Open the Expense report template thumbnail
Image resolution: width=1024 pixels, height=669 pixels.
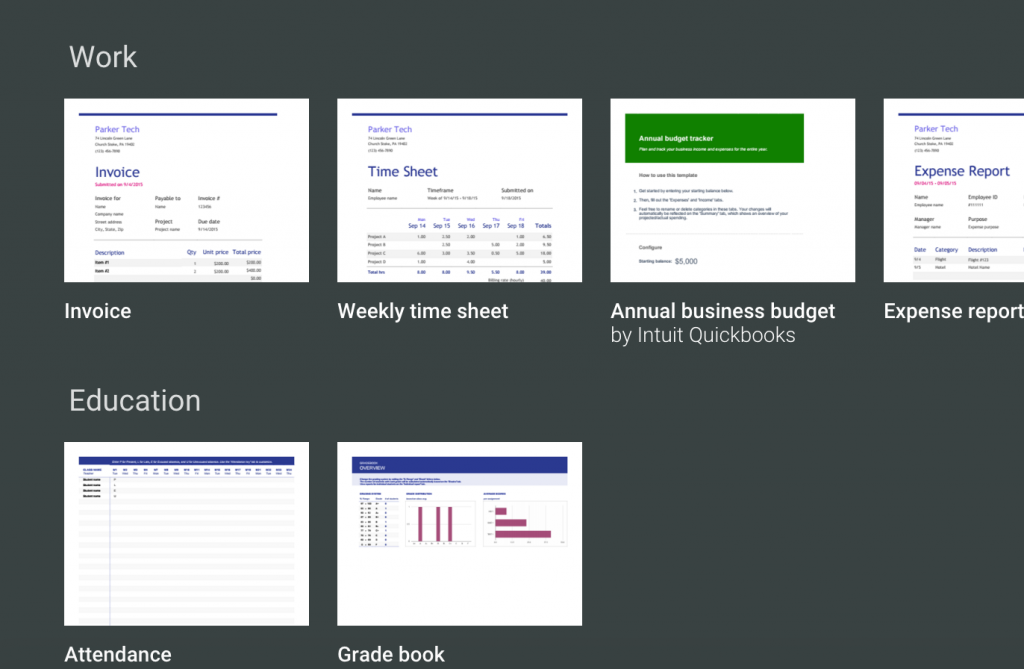(953, 190)
